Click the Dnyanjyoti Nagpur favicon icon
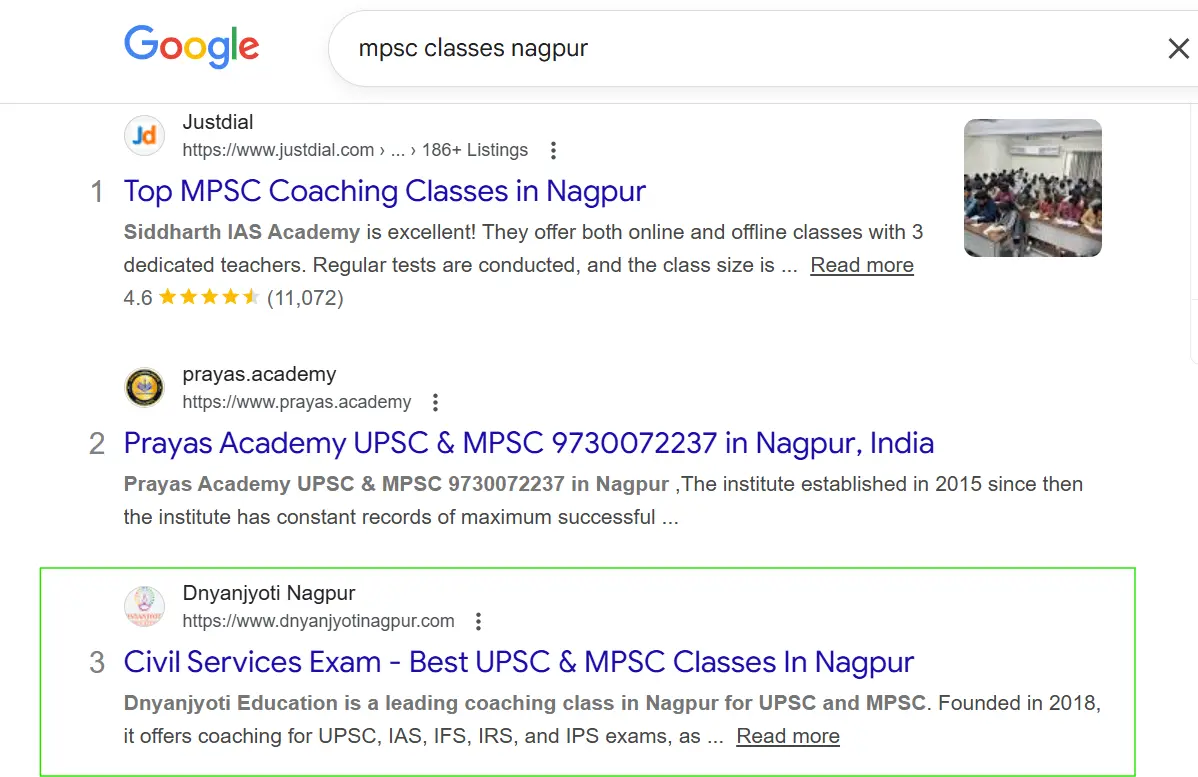Image resolution: width=1198 pixels, height=777 pixels. (144, 607)
